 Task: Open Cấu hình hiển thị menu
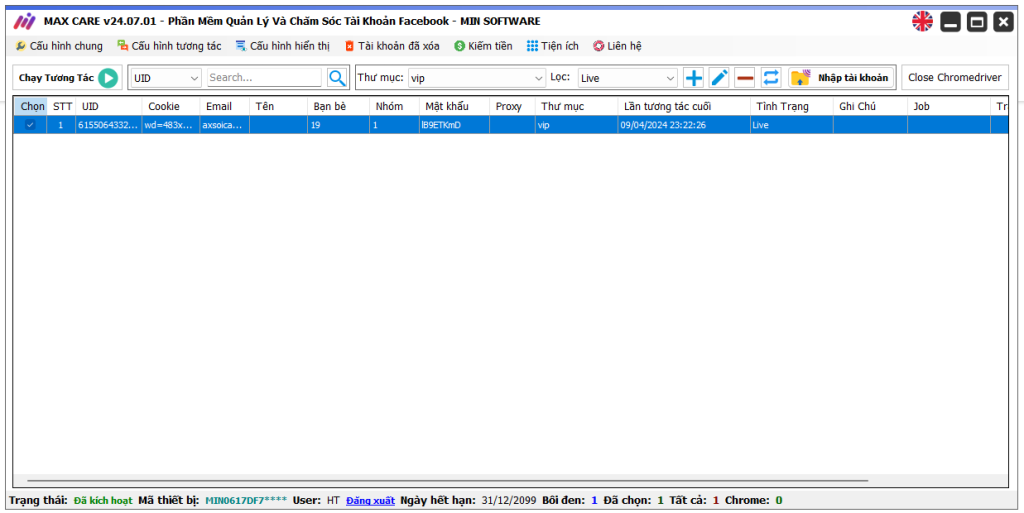283,46
